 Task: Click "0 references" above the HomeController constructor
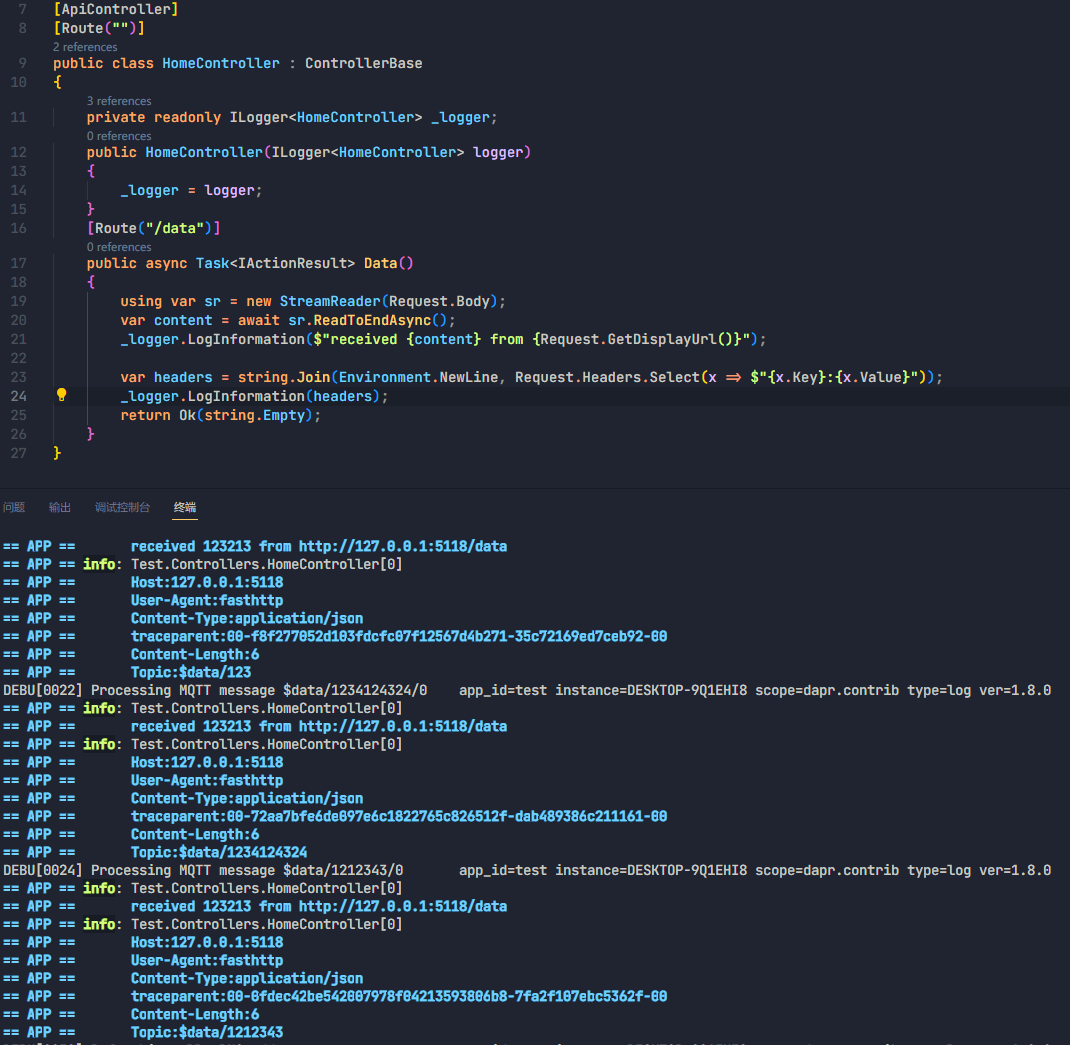tap(119, 135)
